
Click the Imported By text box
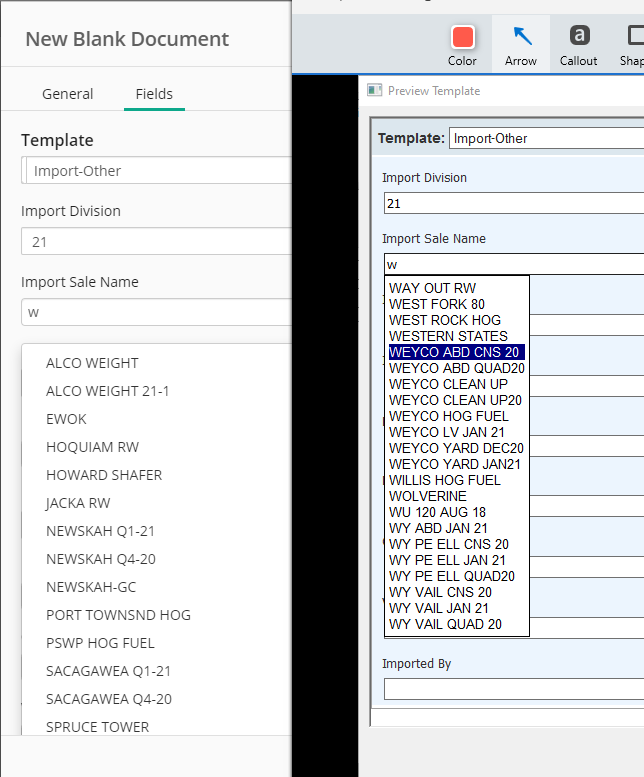coord(514,689)
